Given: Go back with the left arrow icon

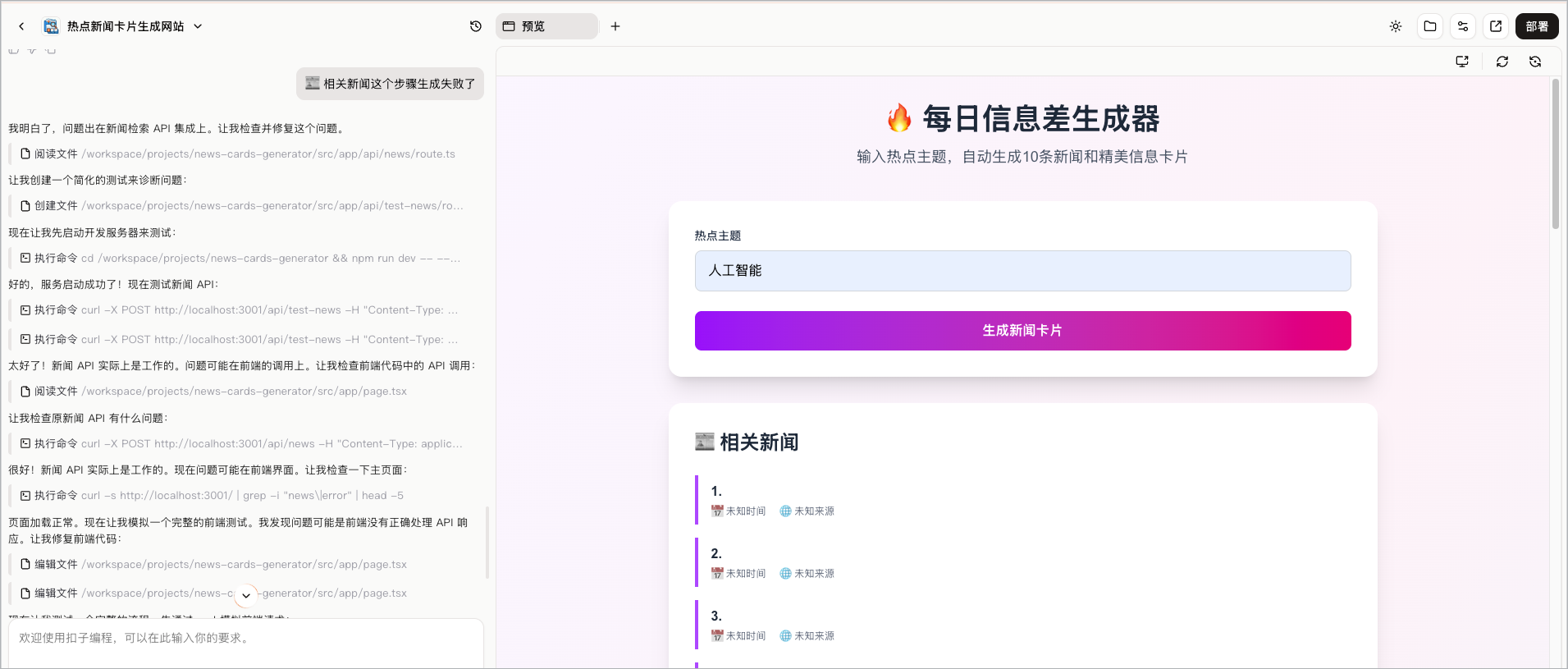Looking at the screenshot, I should pos(21,26).
